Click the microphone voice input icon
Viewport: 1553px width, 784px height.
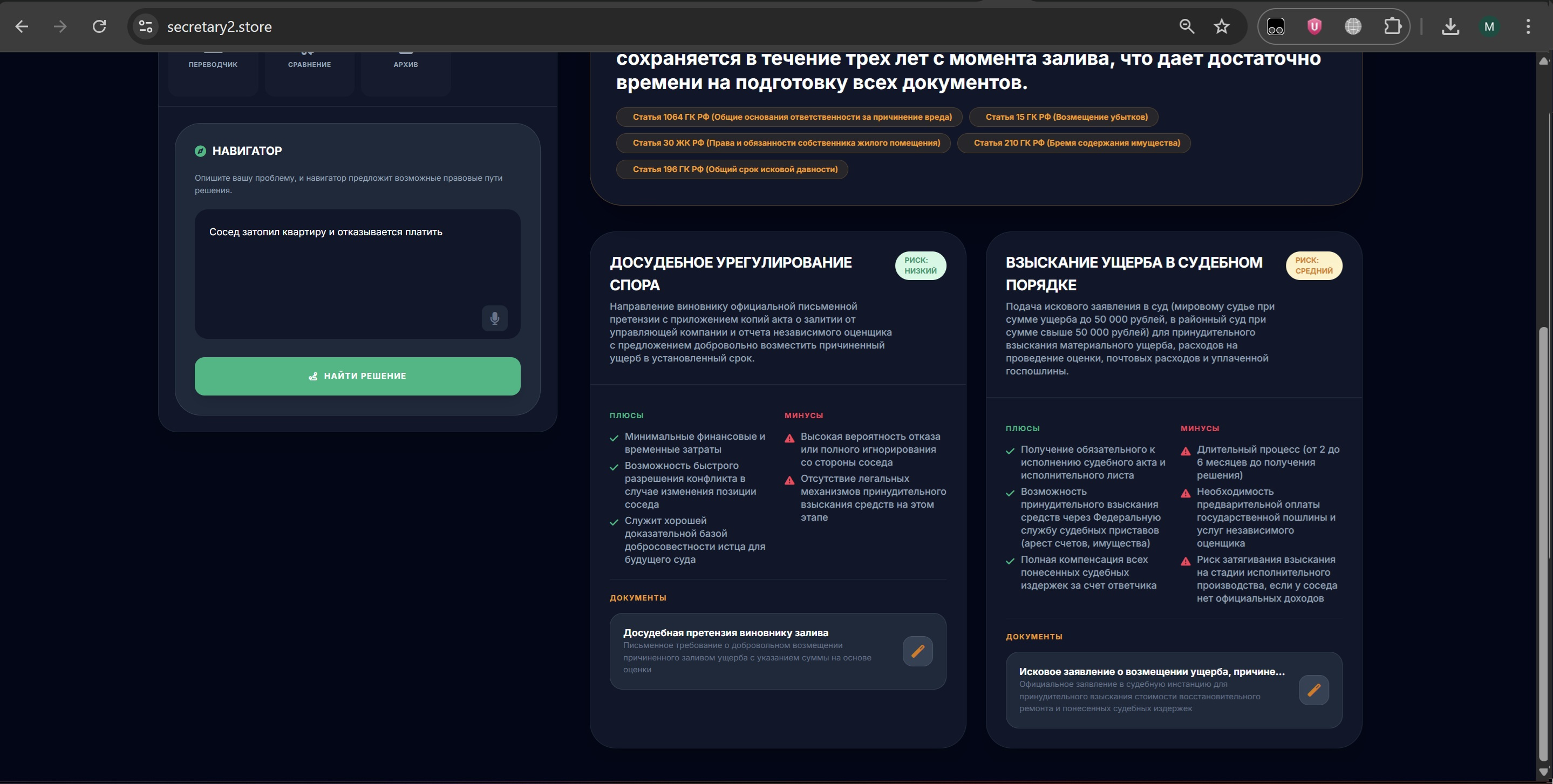point(494,318)
